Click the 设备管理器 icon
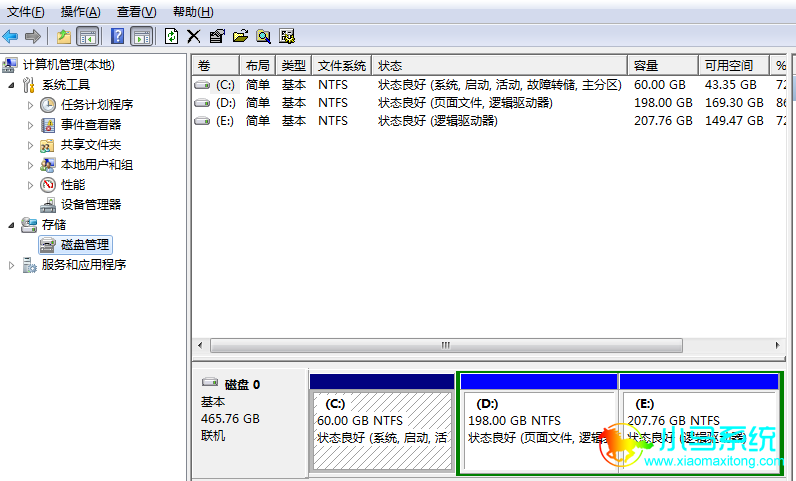Screen dimensions: 796x481 click(48, 205)
